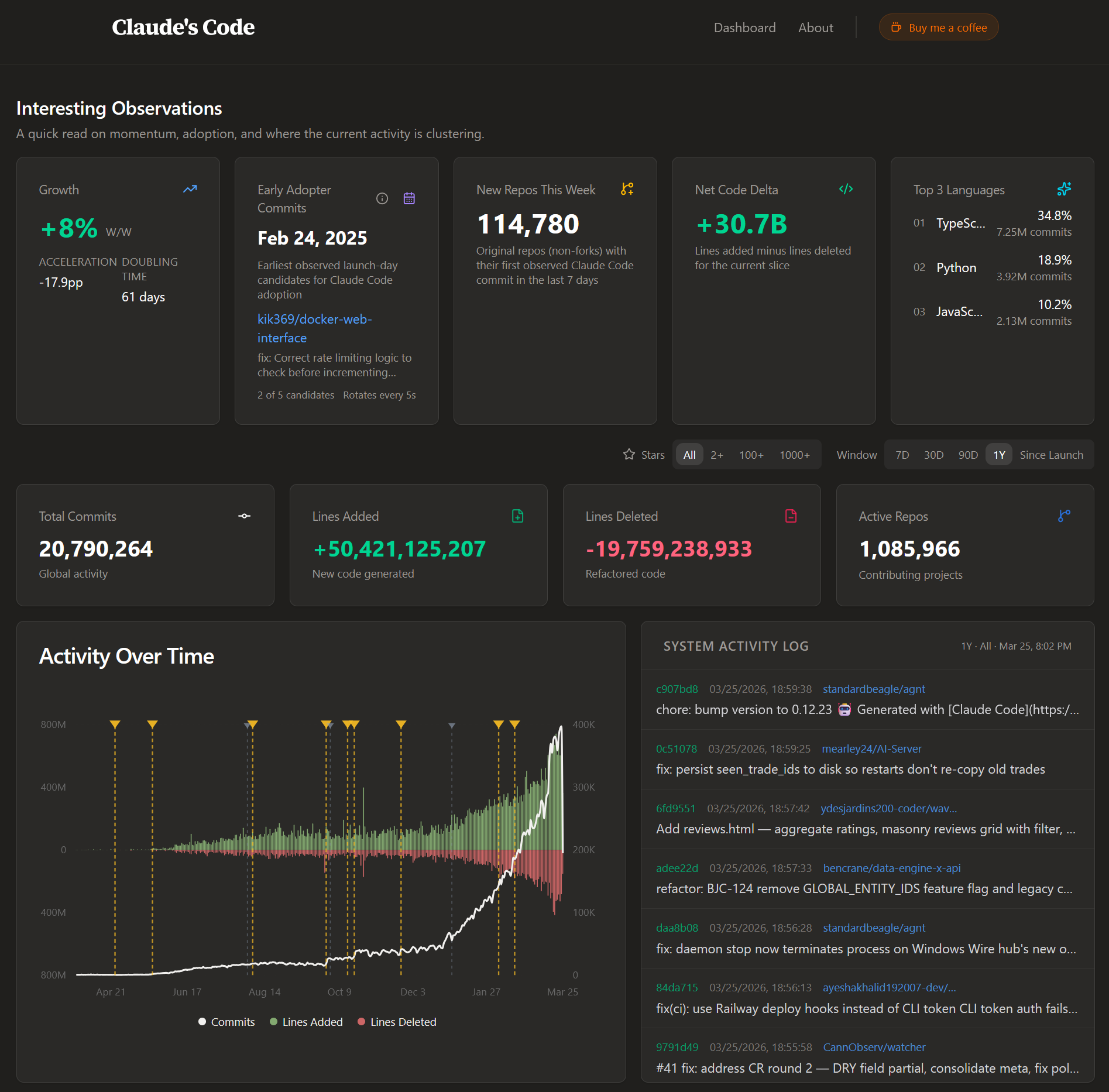Set window to 90D
1109x1092 pixels.
[968, 455]
